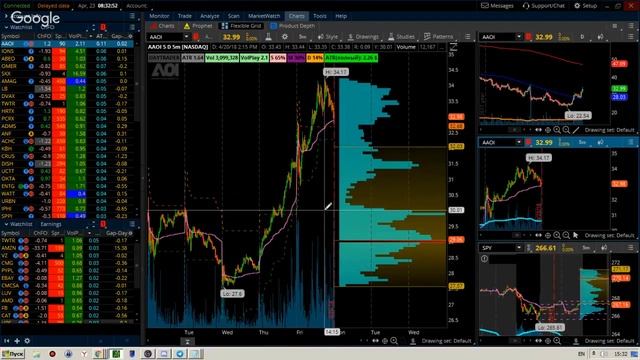The image size is (640, 360).
Task: Open the upper watchlist gadget menu icon
Action: (x=132, y=27)
